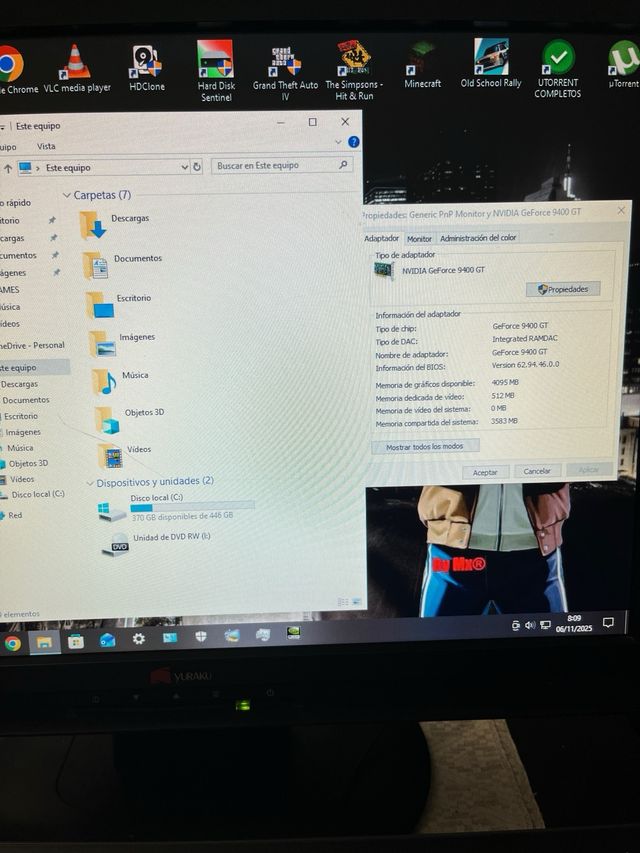Launch the Minecraft desktop shortcut
640x853 pixels.
pos(422,65)
